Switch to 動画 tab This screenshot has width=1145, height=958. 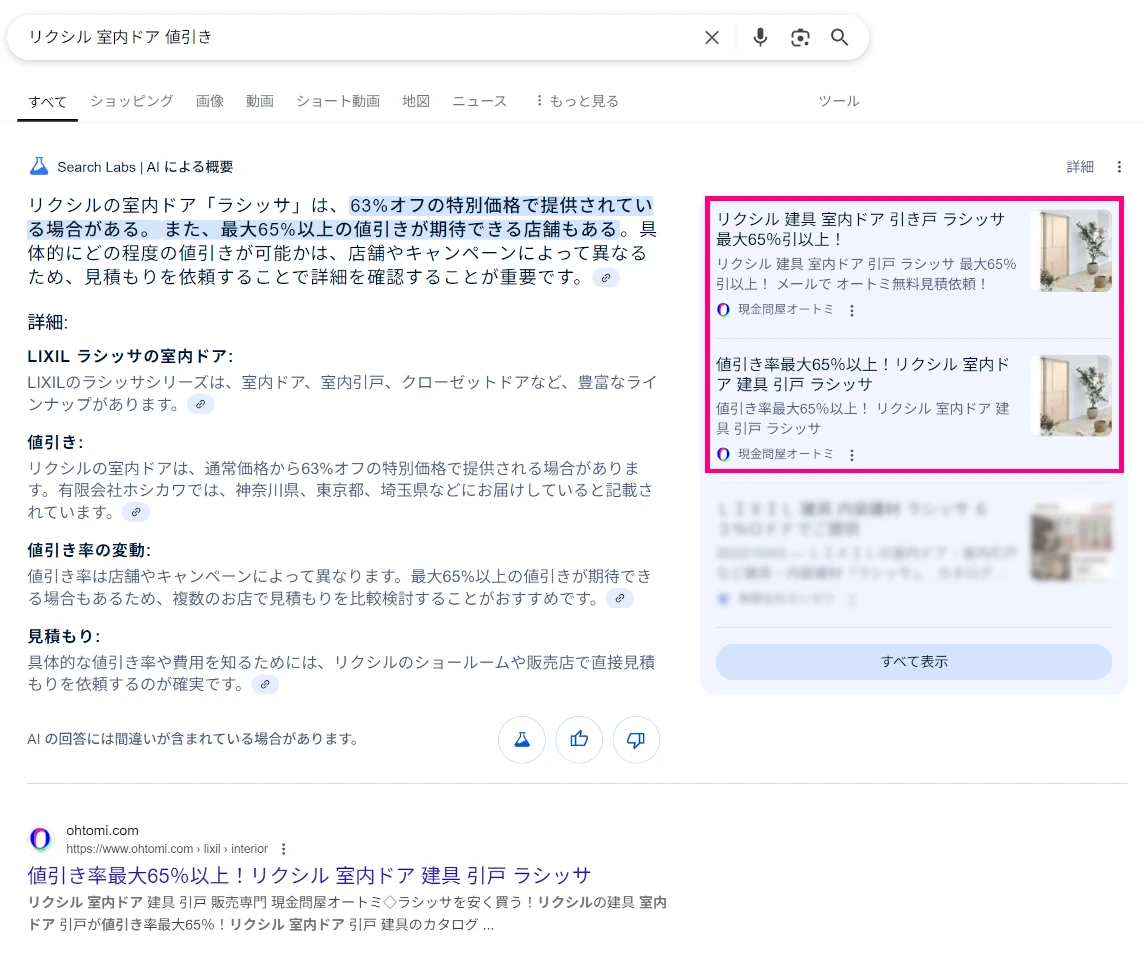pos(259,101)
